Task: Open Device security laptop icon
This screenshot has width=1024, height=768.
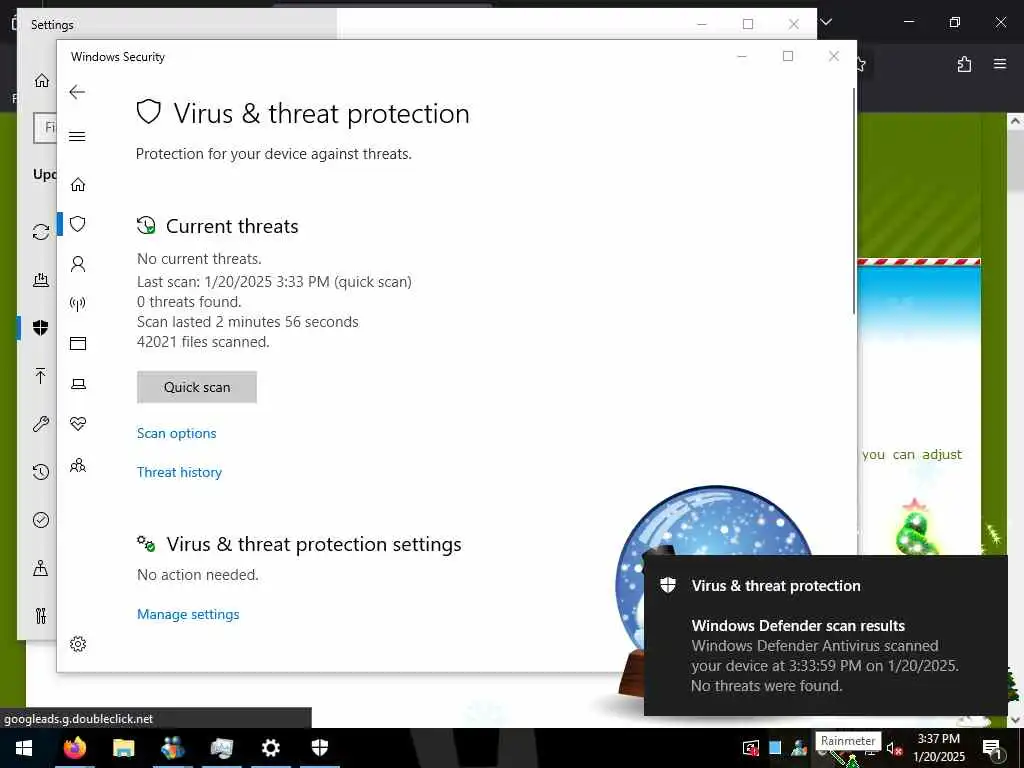Action: pos(78,384)
